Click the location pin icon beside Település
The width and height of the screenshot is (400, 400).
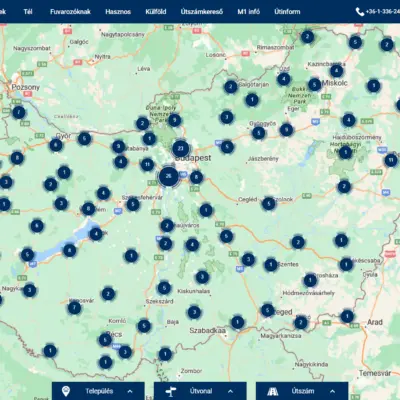tap(66, 391)
